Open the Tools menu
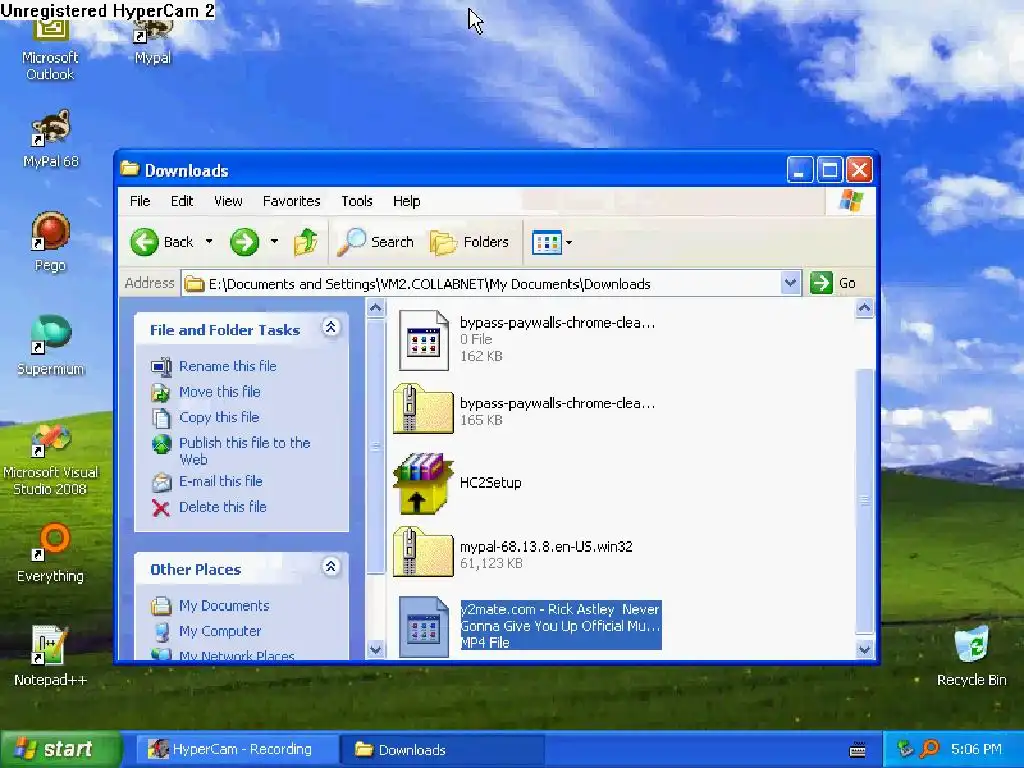Screen dimensions: 1024x768 point(357,201)
